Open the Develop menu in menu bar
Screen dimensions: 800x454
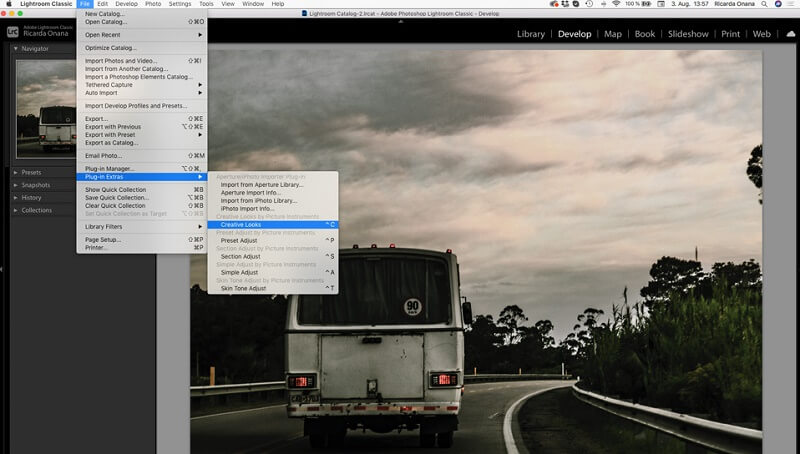126,4
